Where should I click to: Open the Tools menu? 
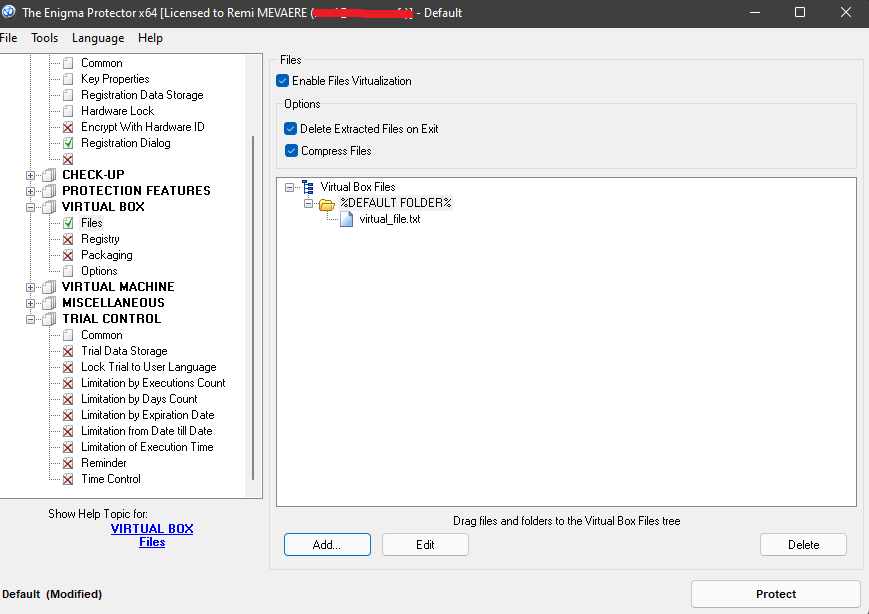pos(44,38)
